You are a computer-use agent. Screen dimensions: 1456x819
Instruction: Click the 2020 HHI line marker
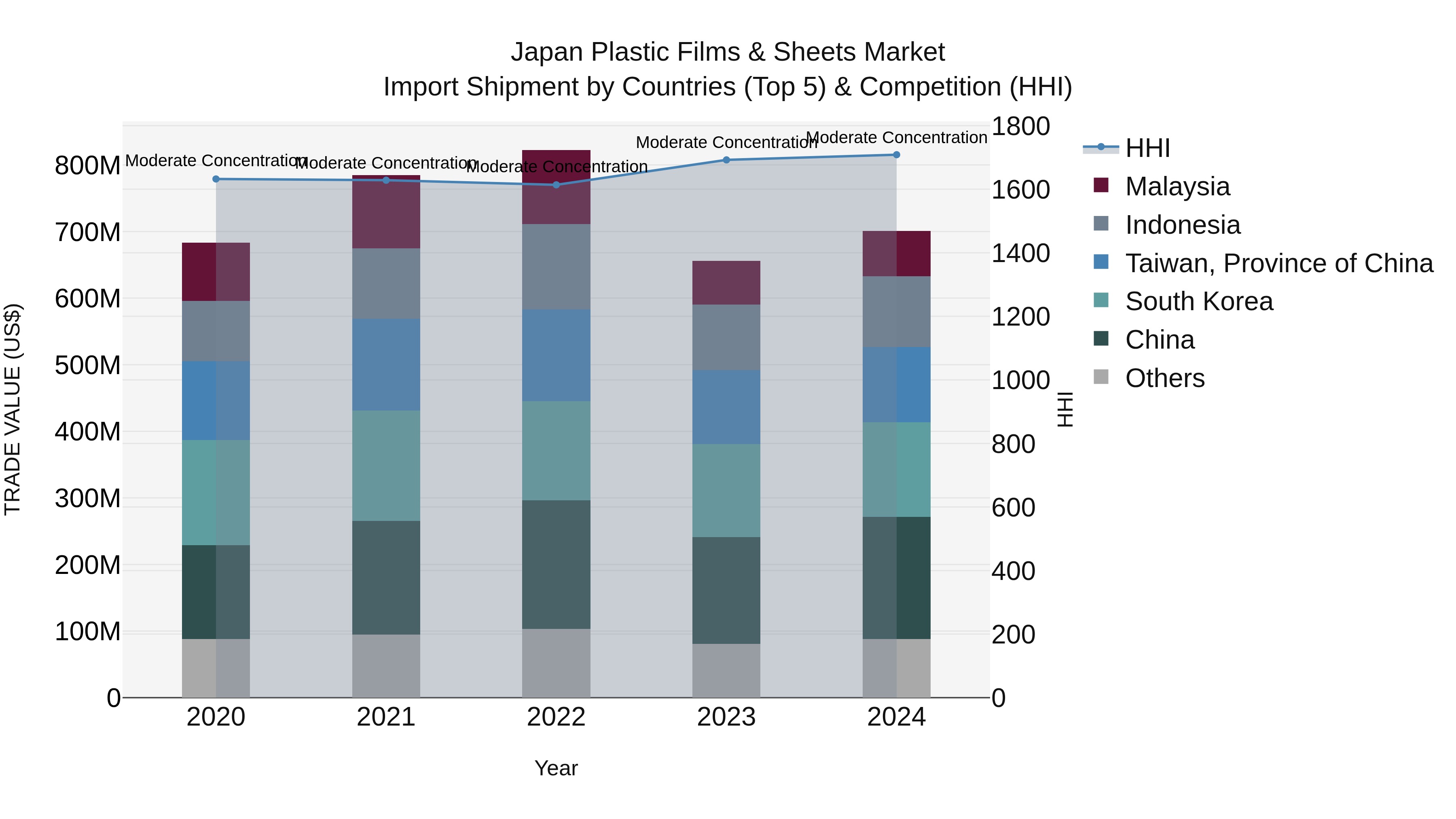tap(216, 179)
